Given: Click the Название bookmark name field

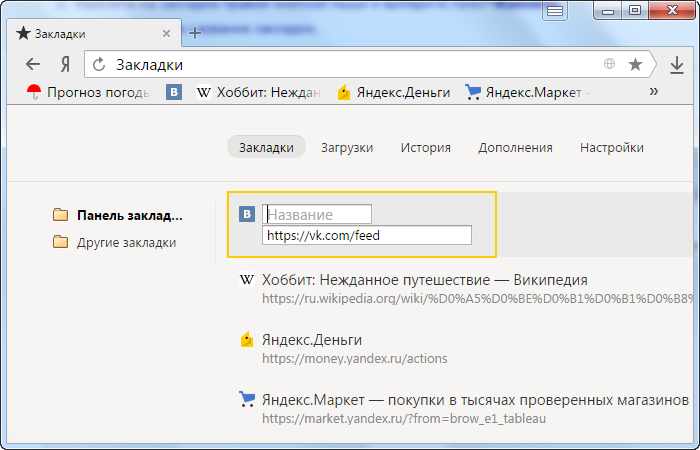Looking at the screenshot, I should pyautogui.click(x=317, y=214).
